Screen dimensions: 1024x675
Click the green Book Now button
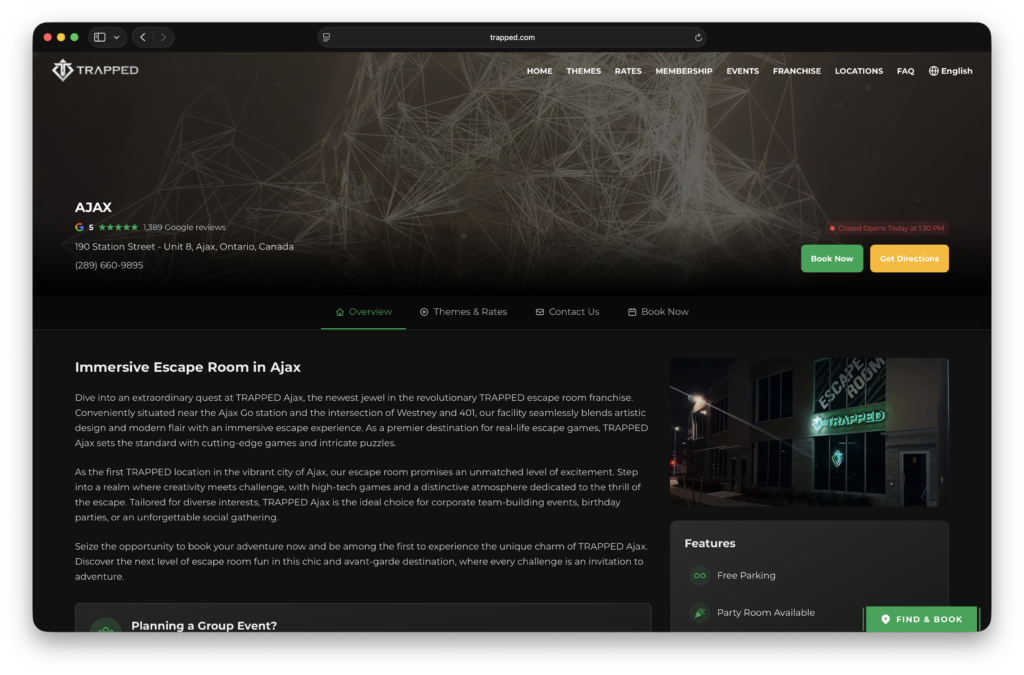tap(831, 259)
